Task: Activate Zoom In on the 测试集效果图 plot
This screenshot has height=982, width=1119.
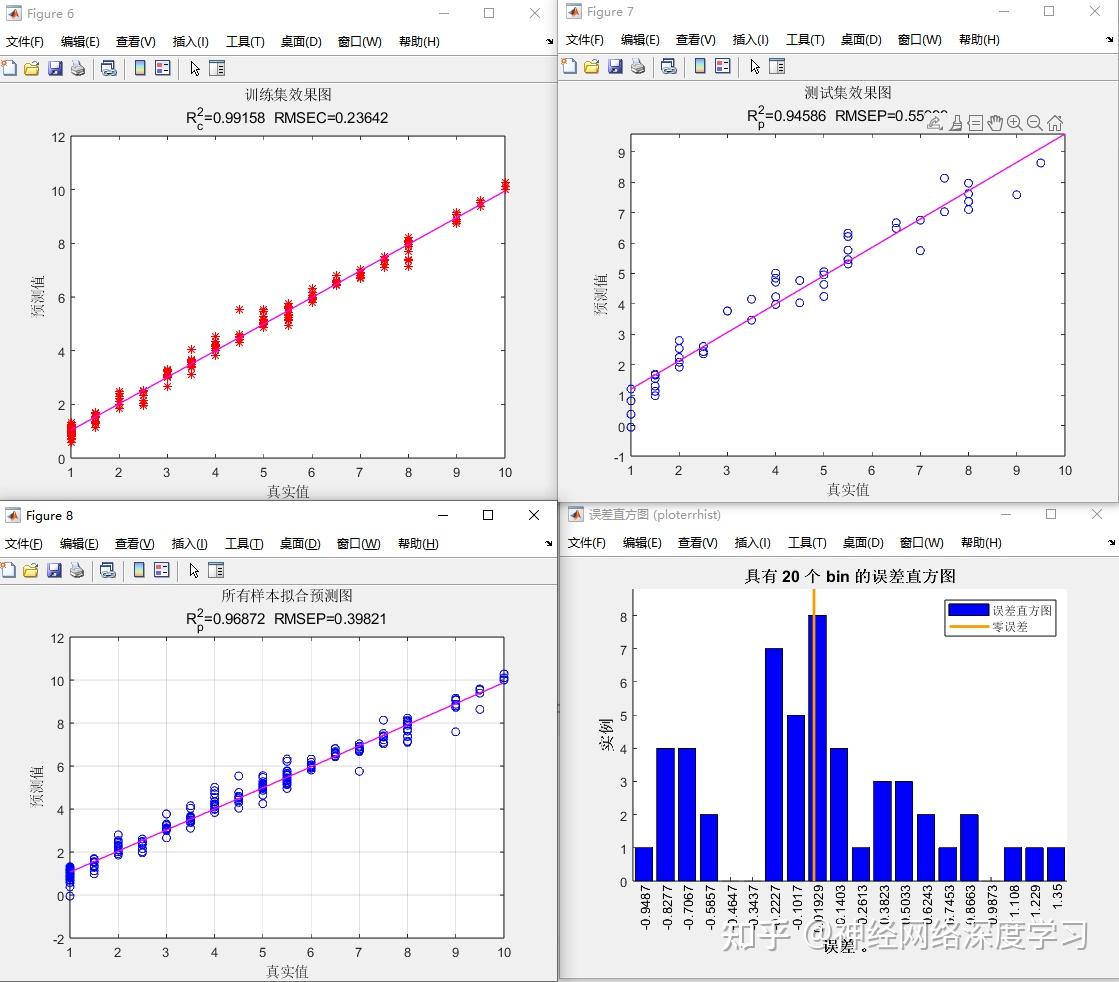Action: tap(1015, 122)
